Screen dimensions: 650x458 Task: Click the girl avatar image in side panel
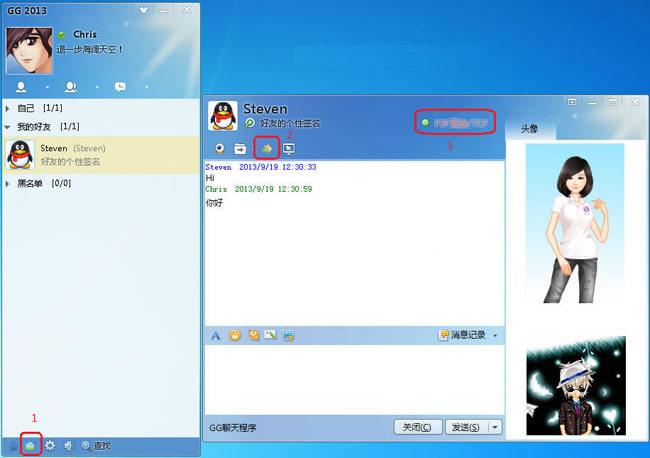pos(575,224)
